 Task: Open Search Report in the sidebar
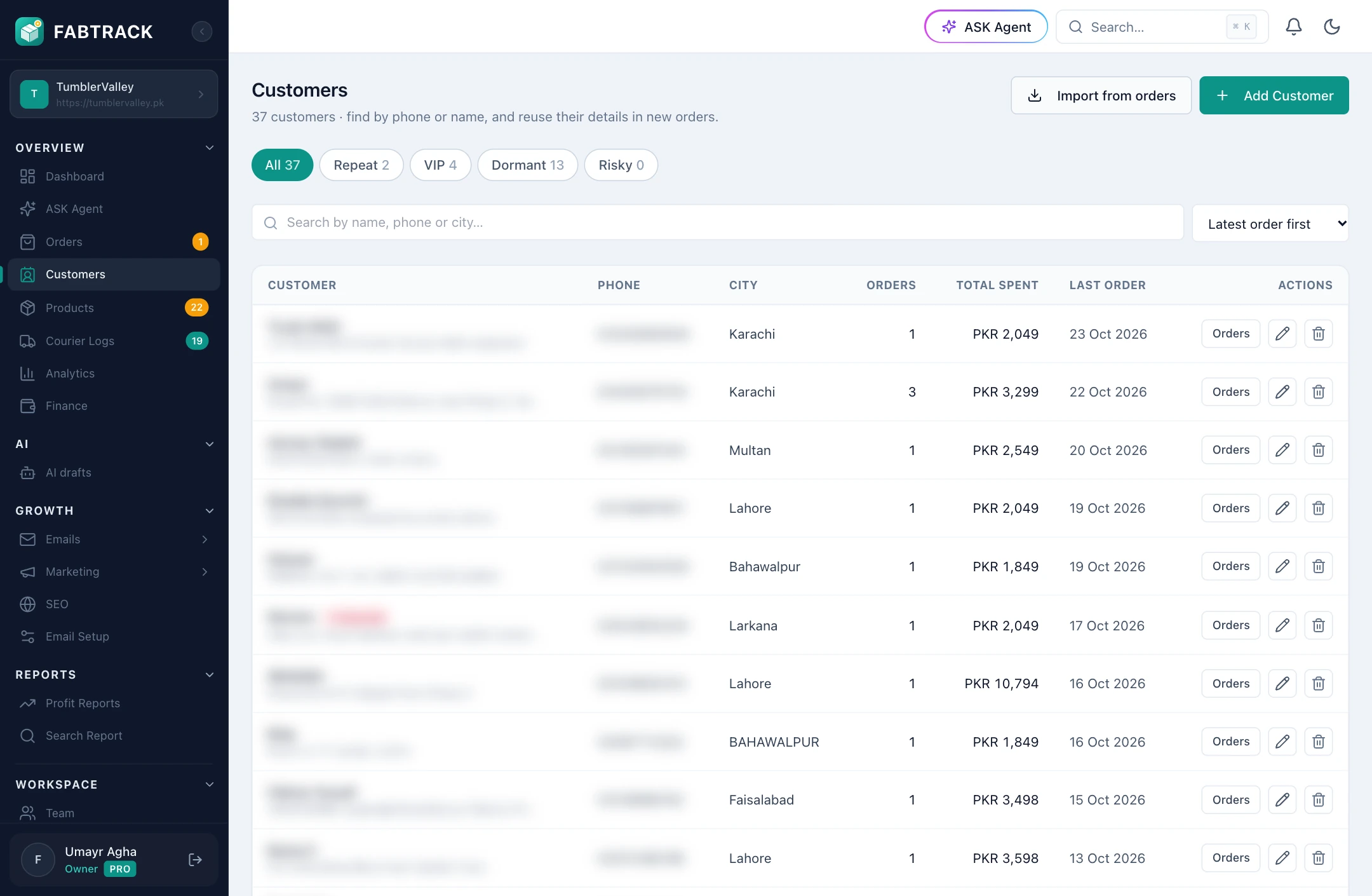coord(114,735)
